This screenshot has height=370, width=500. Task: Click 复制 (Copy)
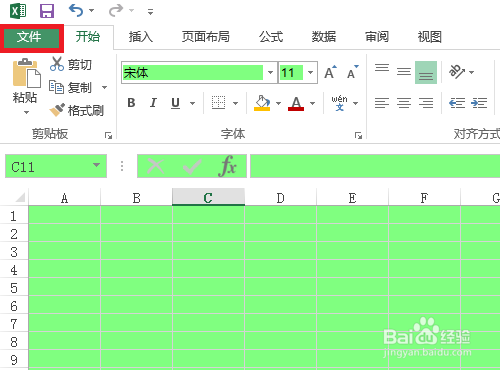click(x=70, y=87)
